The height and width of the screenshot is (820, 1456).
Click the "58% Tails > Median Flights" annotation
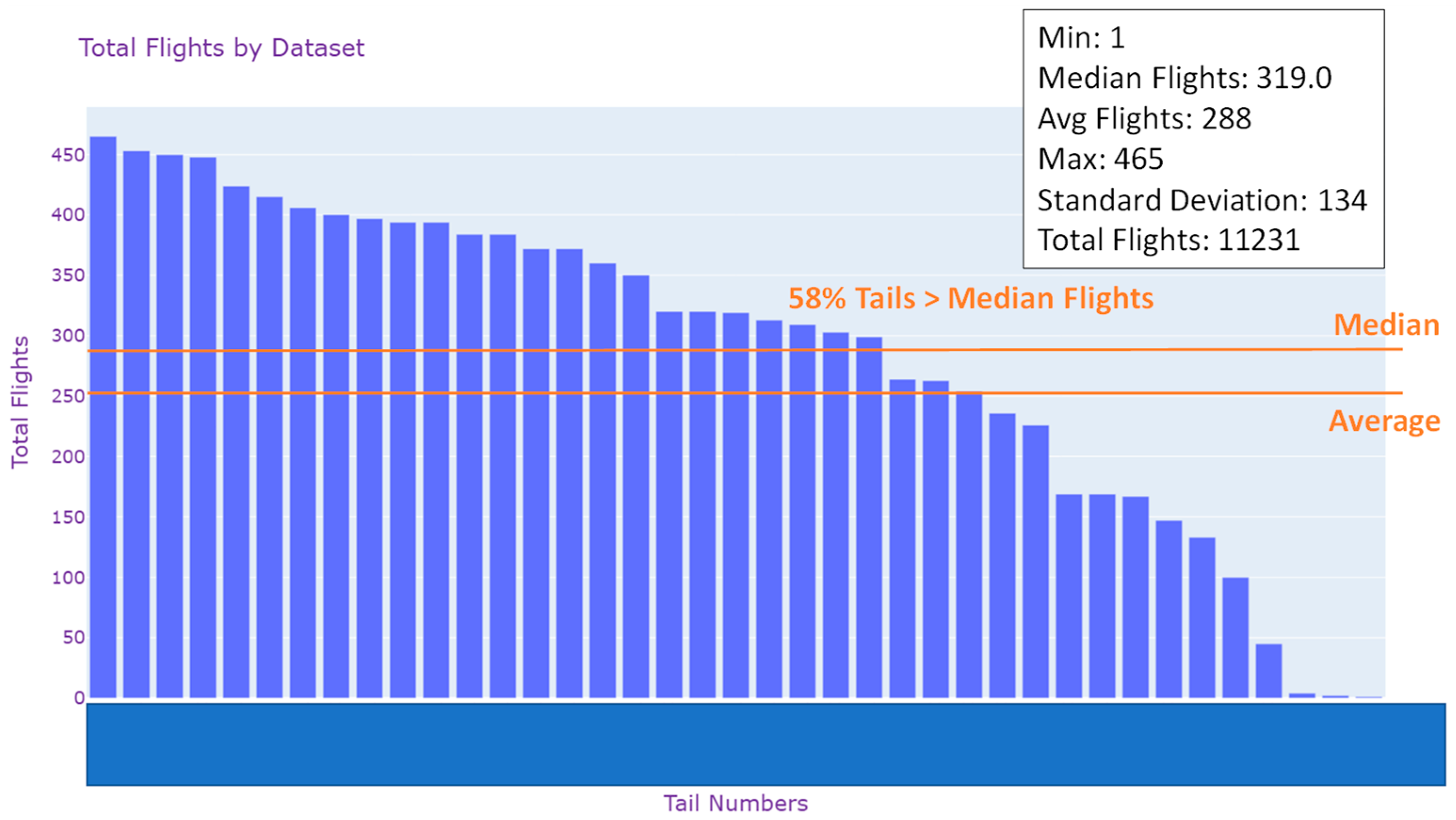point(971,298)
